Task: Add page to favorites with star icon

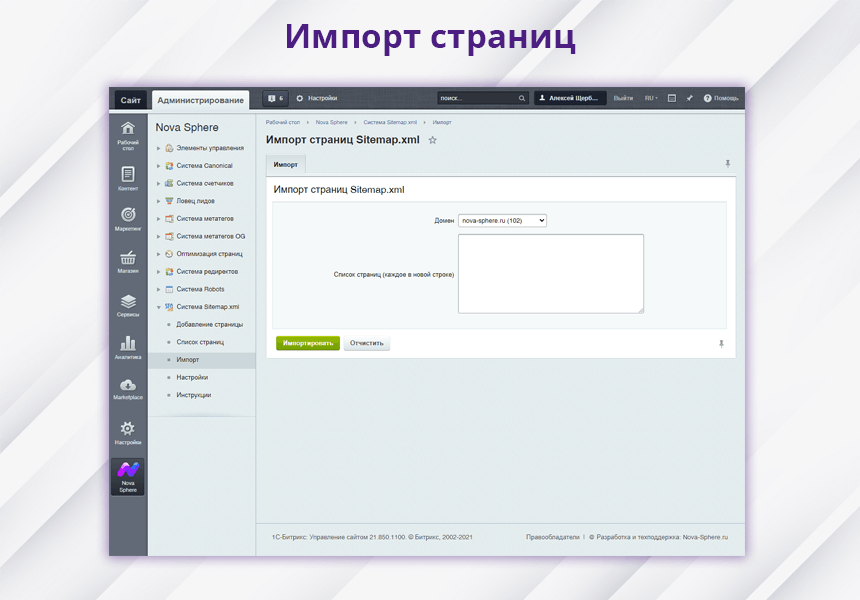Action: point(432,140)
